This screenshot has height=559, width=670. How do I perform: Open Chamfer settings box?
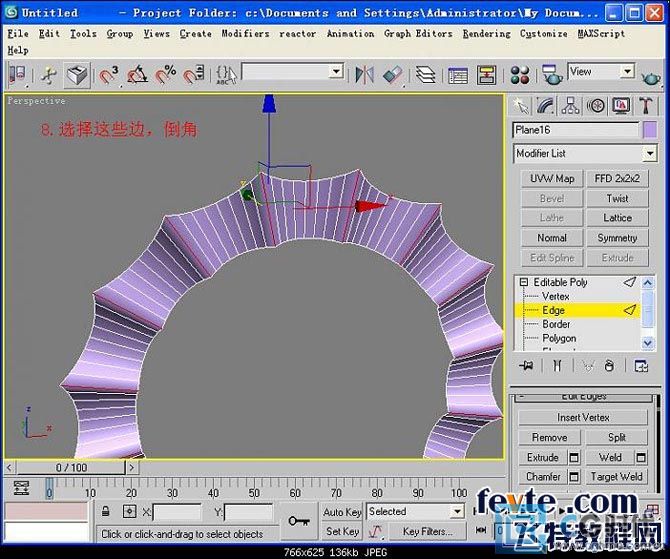574,477
